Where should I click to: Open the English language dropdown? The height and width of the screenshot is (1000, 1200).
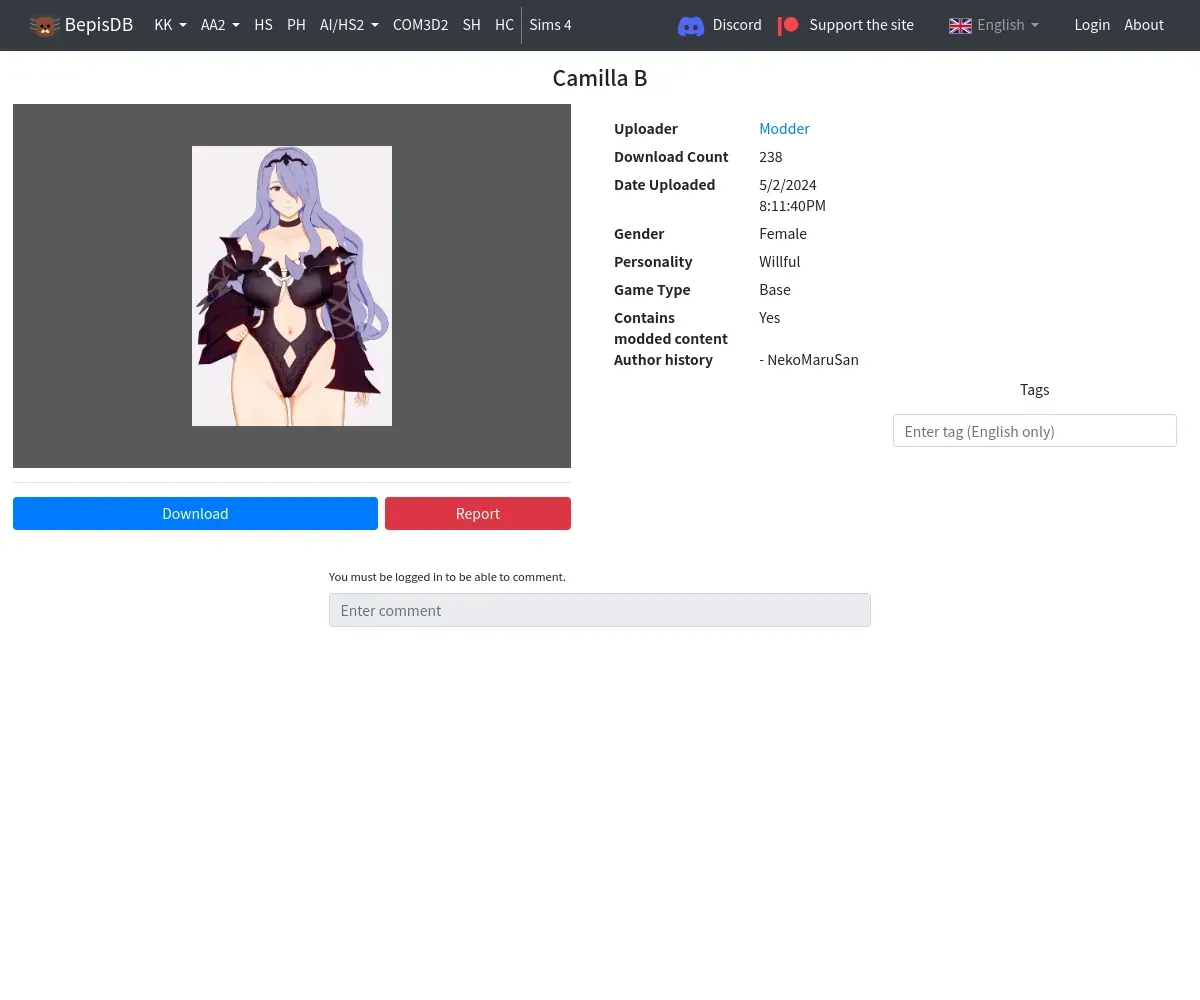point(994,25)
